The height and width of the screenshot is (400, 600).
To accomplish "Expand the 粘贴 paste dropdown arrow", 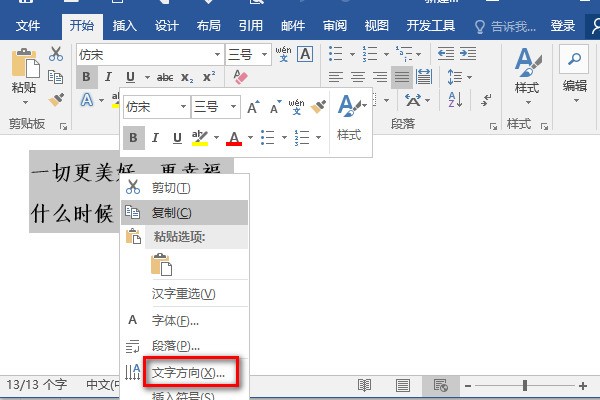I will (x=25, y=103).
